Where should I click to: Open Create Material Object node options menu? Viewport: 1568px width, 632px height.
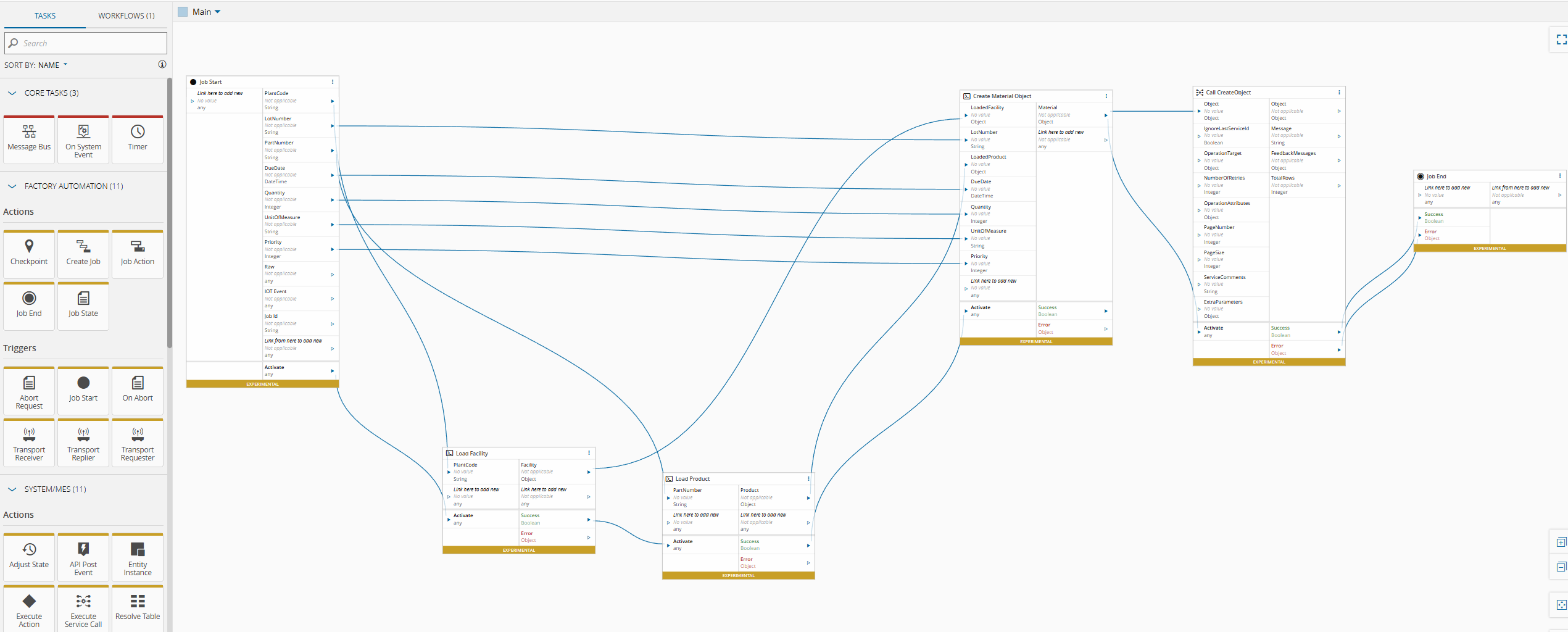pos(1106,96)
